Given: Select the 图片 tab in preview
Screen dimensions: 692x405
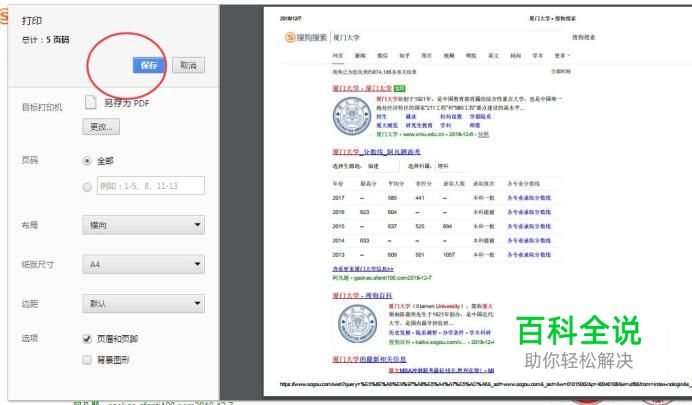Looking at the screenshot, I should (x=426, y=56).
